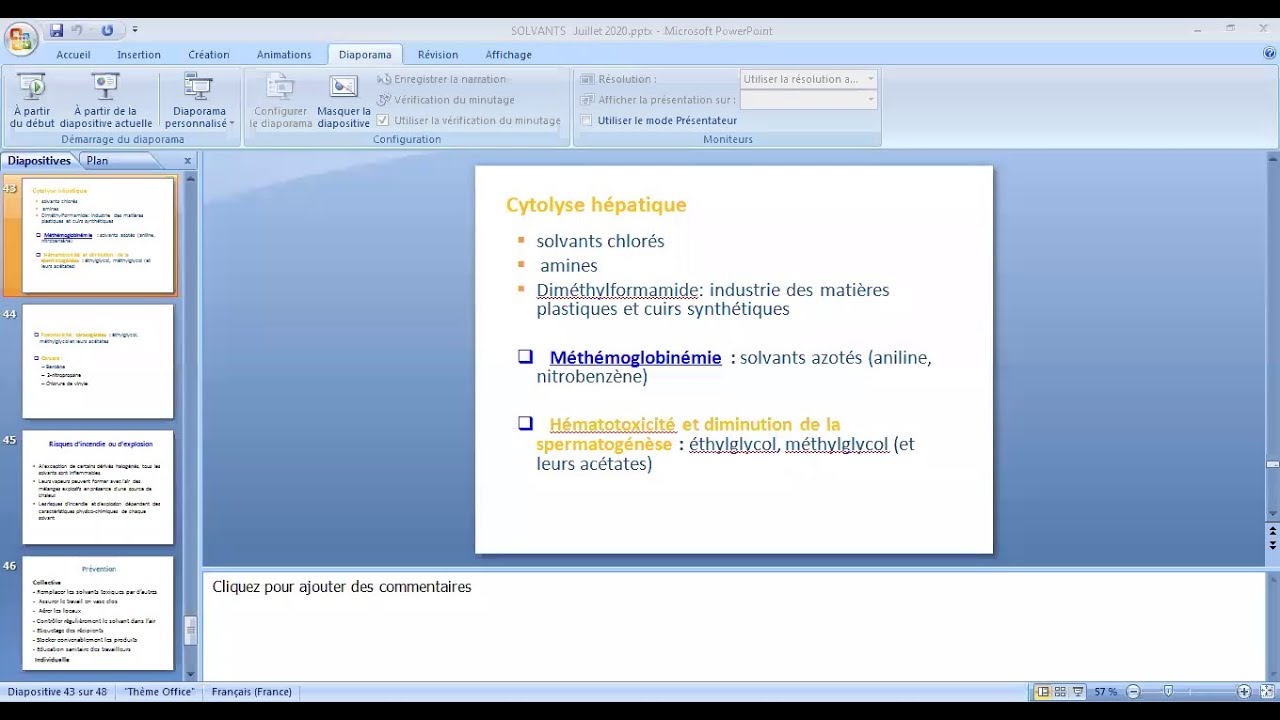
Task: Select the Diapositives pane tab
Action: tap(39, 160)
